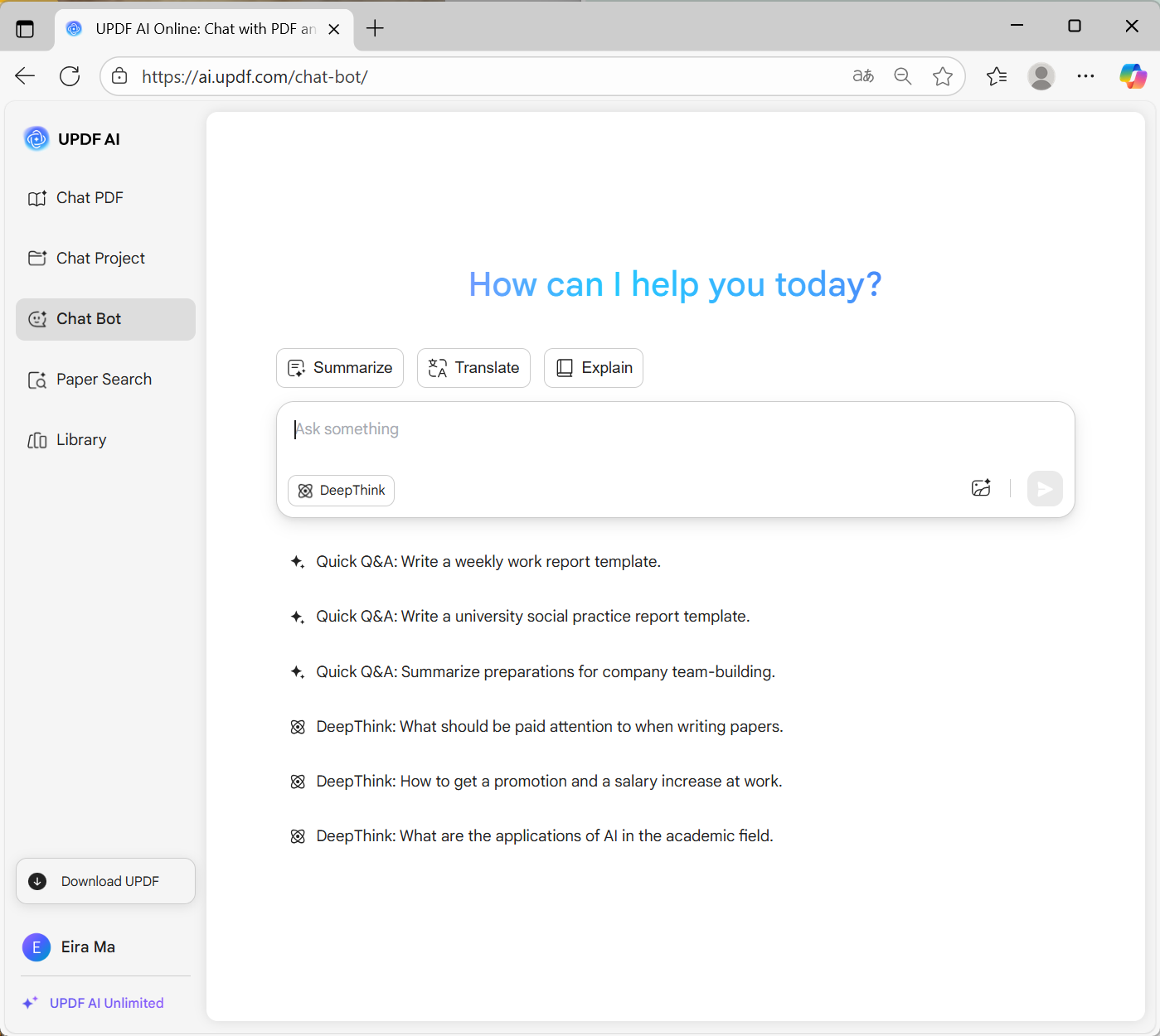Open Chat Project from the sidebar
Image resolution: width=1160 pixels, height=1036 pixels.
[105, 259]
